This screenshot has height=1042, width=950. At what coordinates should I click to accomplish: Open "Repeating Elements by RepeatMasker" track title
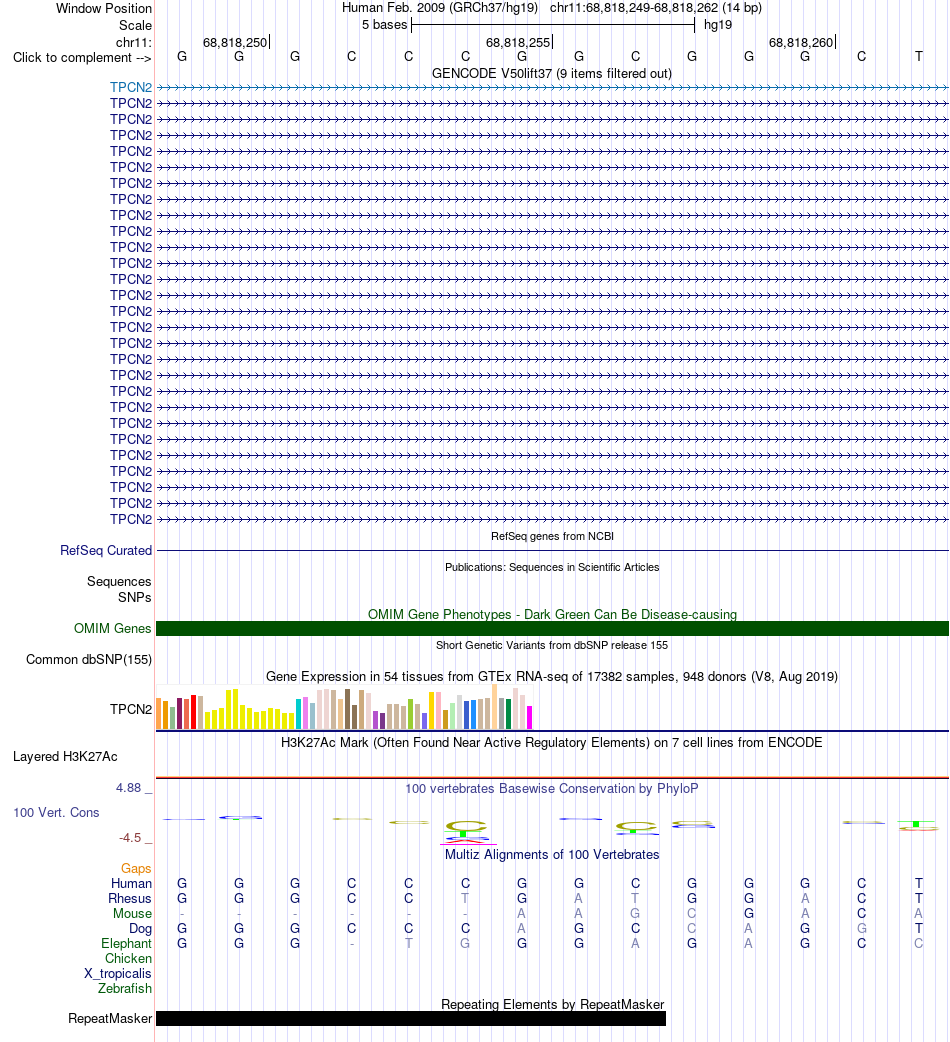pyautogui.click(x=553, y=1004)
